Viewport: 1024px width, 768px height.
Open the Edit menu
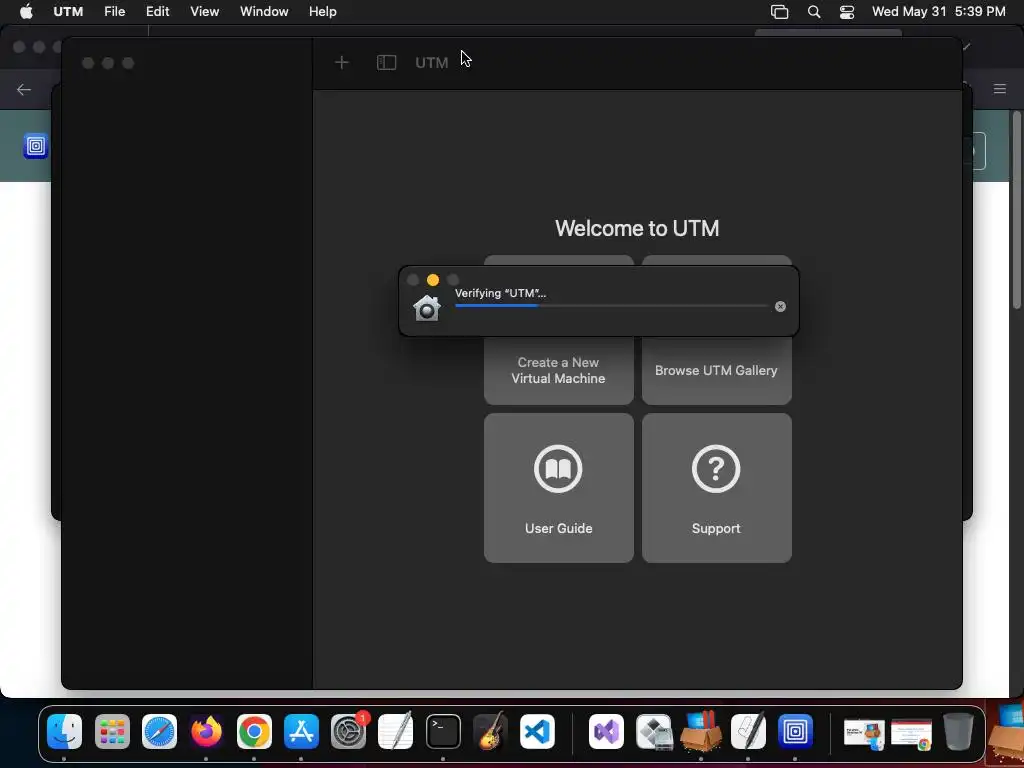[157, 12]
